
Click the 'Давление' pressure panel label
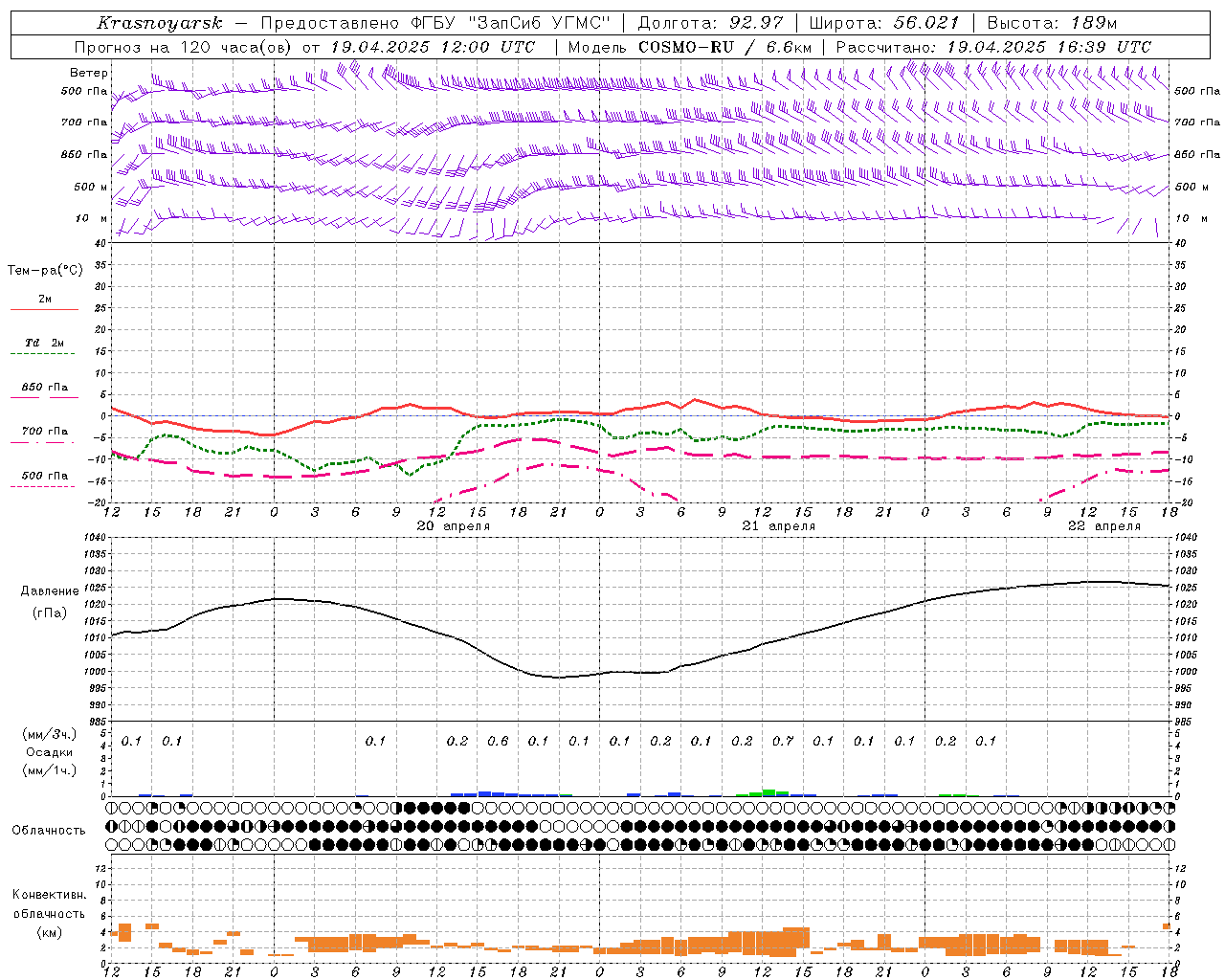coord(50,591)
